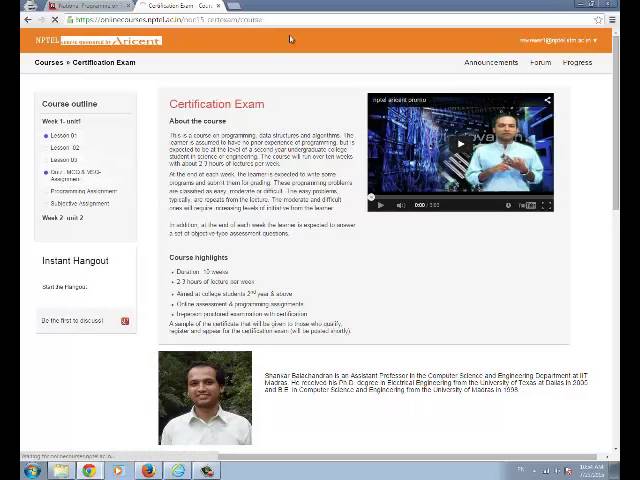Open the Chrome menu icon
Image resolution: width=640 pixels, height=480 pixels.
[x=611, y=20]
